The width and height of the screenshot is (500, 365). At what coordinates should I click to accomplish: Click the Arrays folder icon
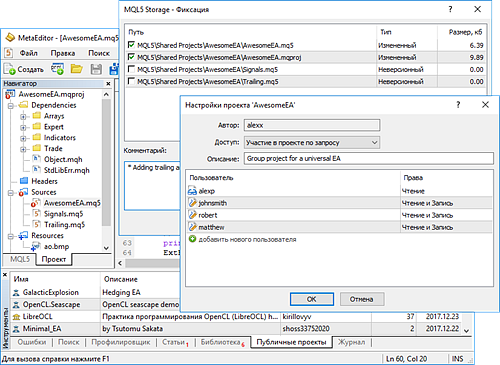[x=37, y=116]
